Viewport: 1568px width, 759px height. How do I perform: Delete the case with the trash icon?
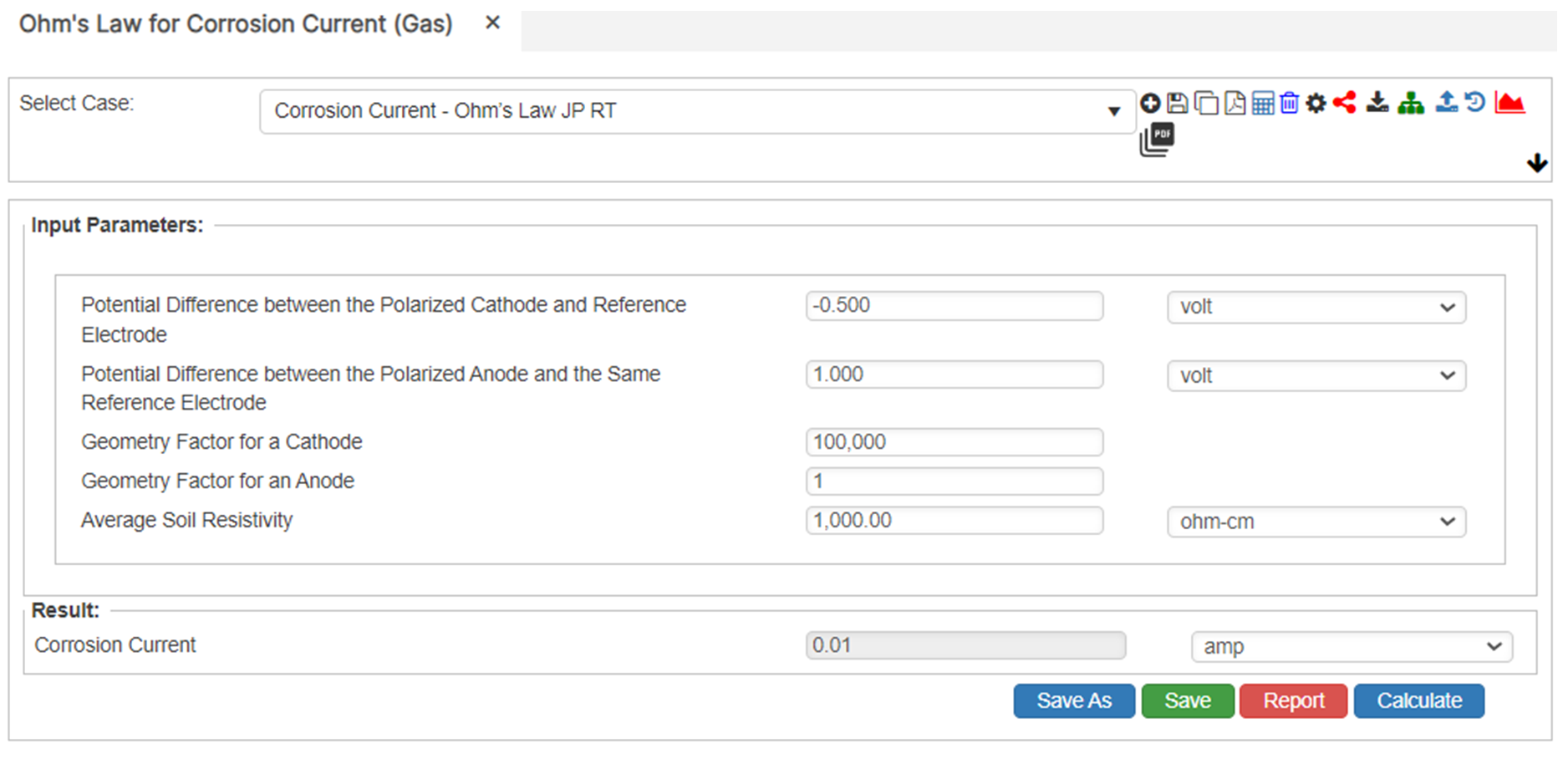coord(1289,103)
